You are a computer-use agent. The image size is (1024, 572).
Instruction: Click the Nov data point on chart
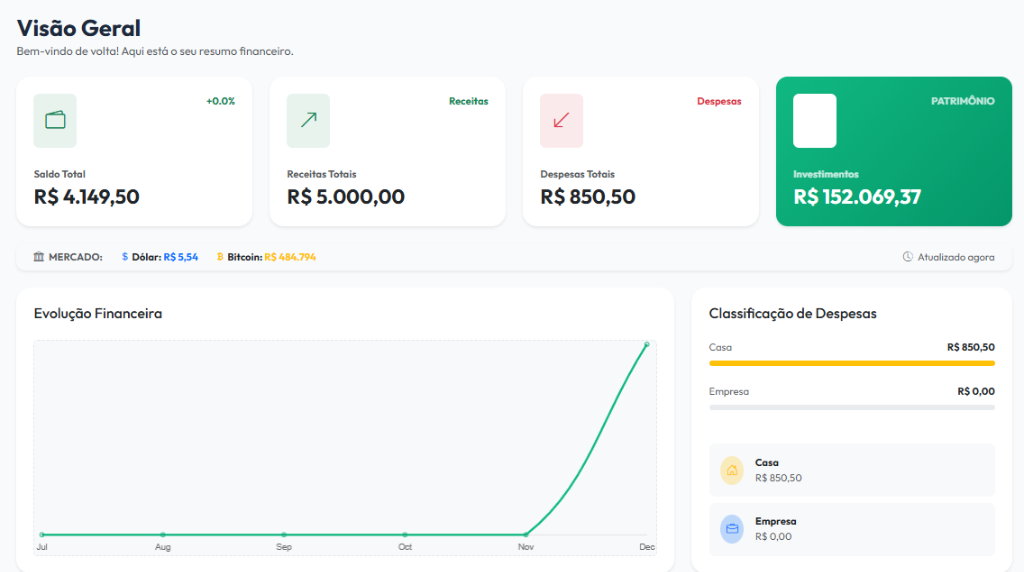point(526,535)
